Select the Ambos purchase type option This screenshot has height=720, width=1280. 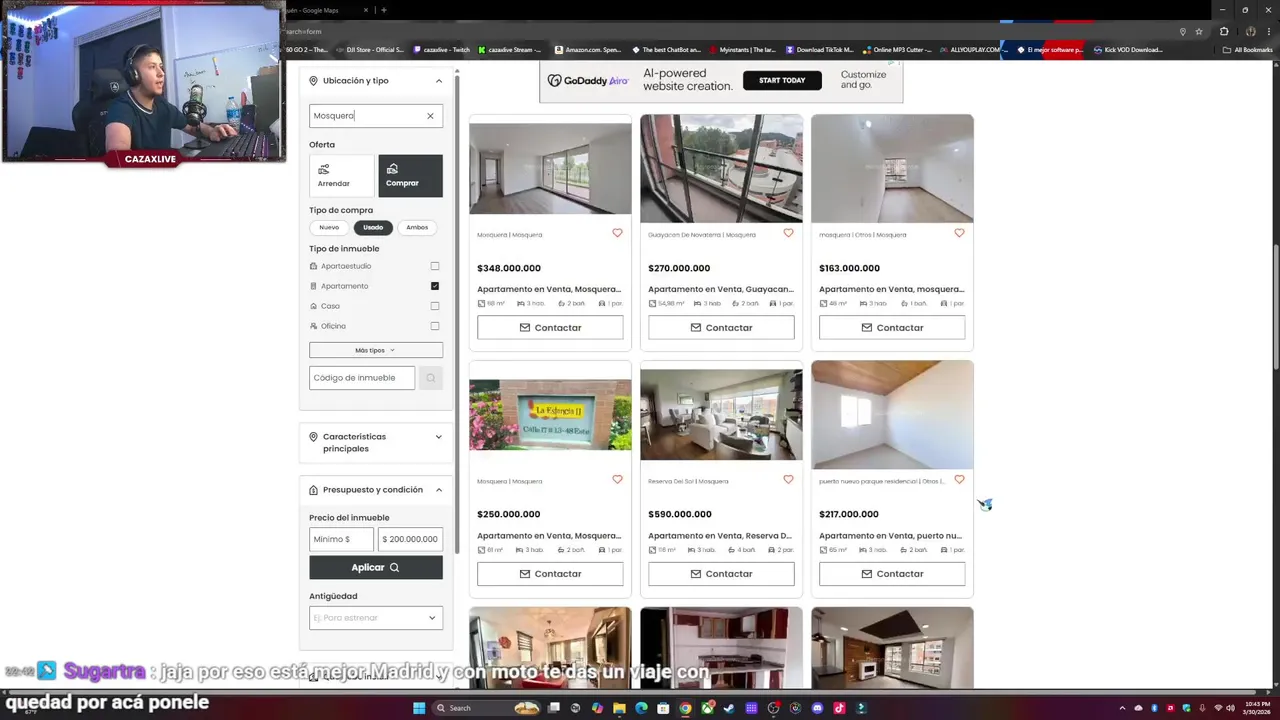(417, 227)
